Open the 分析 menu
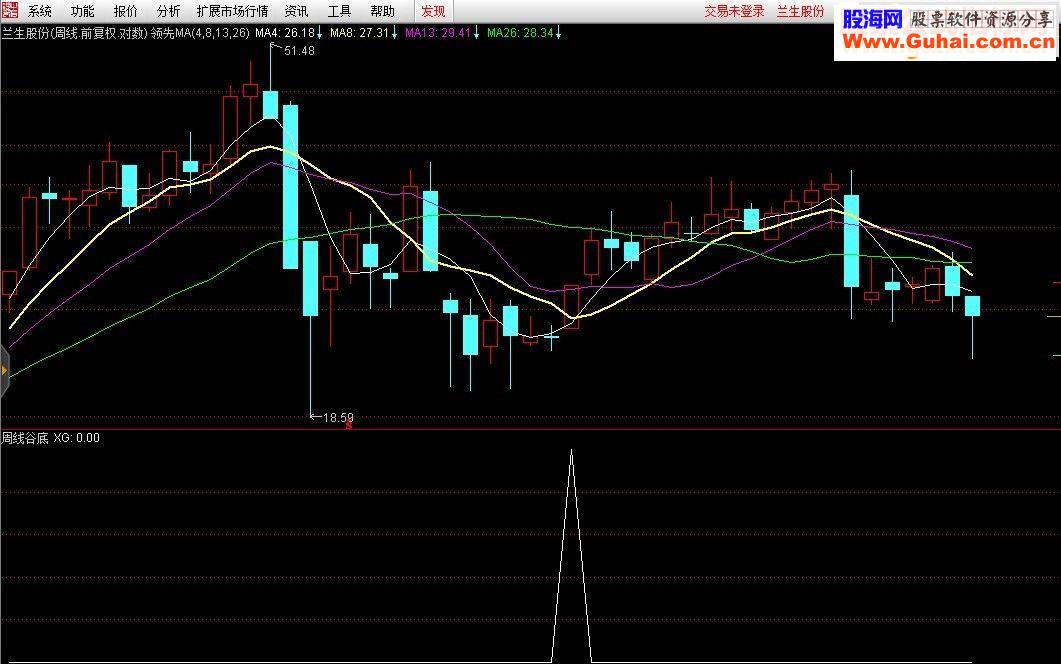The image size is (1061, 664). [168, 12]
